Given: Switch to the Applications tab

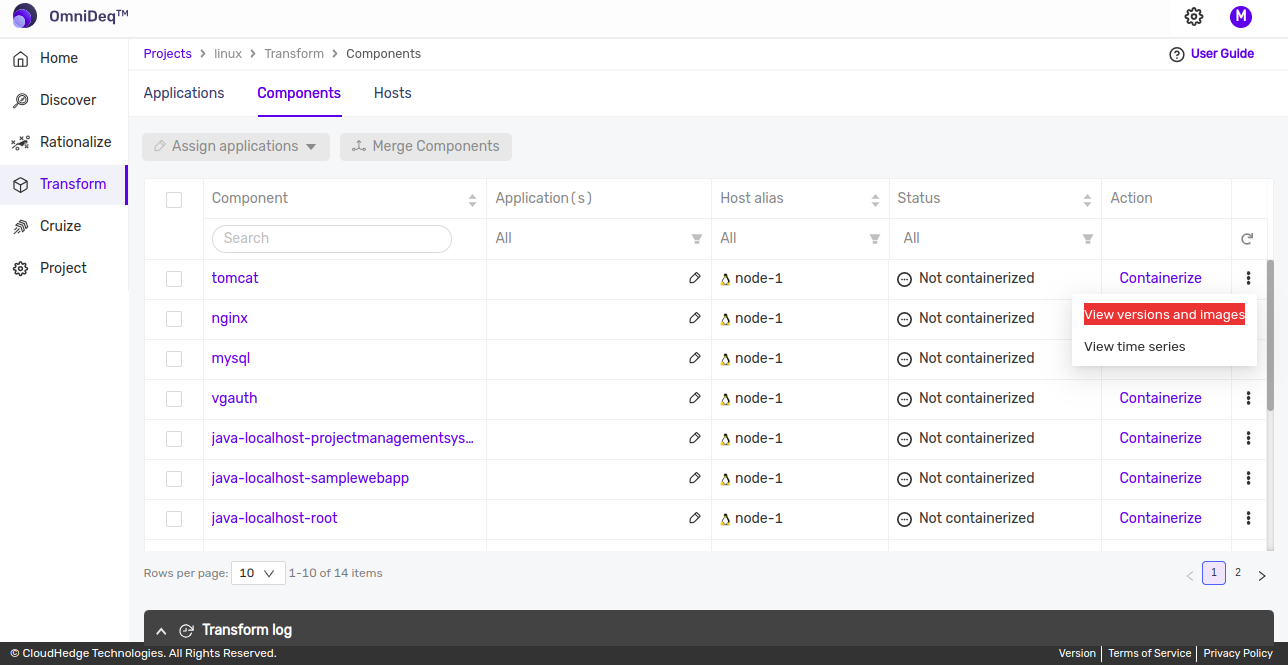Looking at the screenshot, I should click(184, 93).
